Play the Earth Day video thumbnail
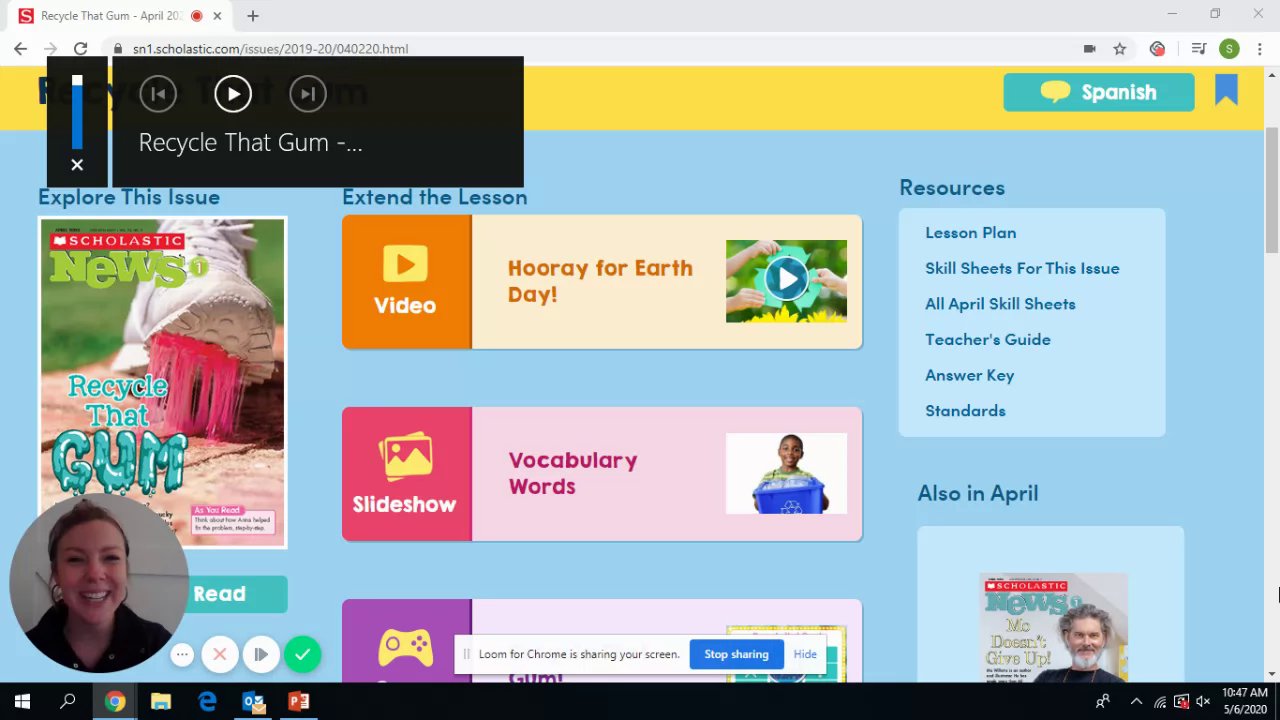 click(786, 280)
